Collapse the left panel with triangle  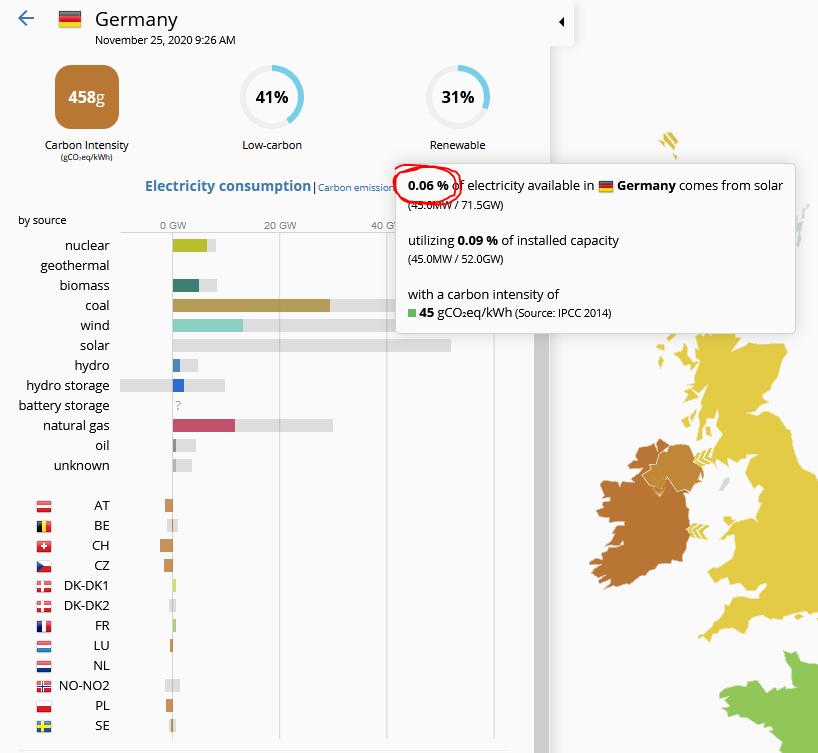[x=561, y=22]
